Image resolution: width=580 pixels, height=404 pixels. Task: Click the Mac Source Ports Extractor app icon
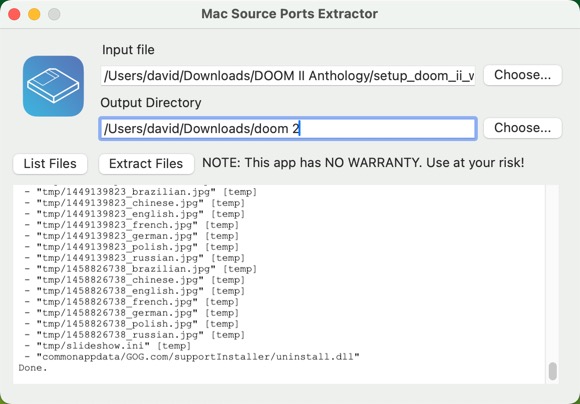click(53, 86)
